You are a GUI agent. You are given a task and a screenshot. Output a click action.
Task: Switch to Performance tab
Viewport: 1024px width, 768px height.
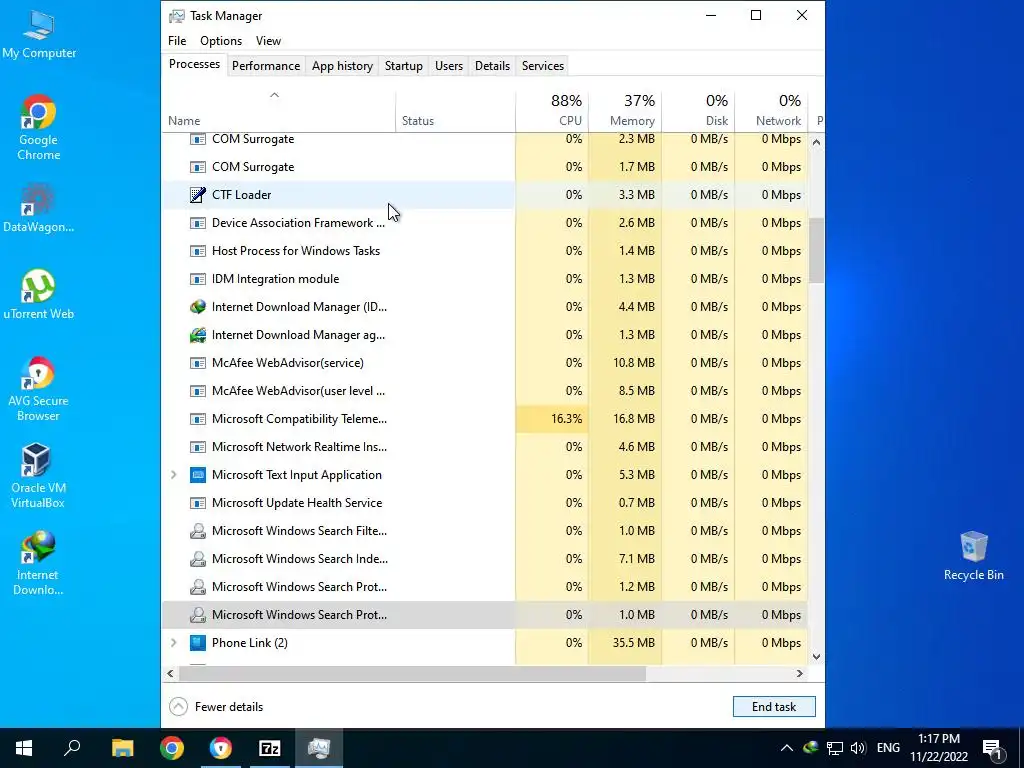coord(266,66)
